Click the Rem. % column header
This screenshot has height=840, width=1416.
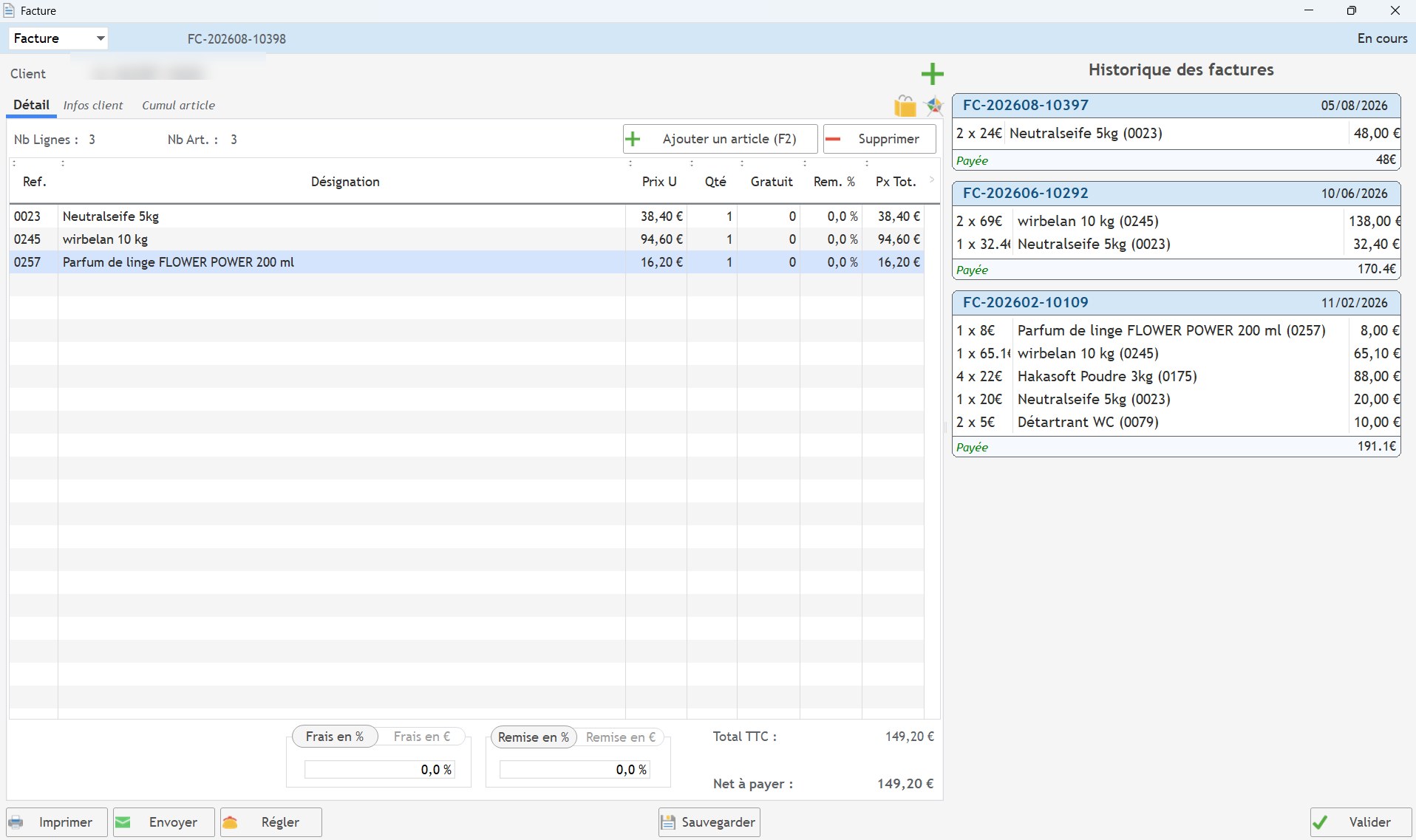(834, 182)
